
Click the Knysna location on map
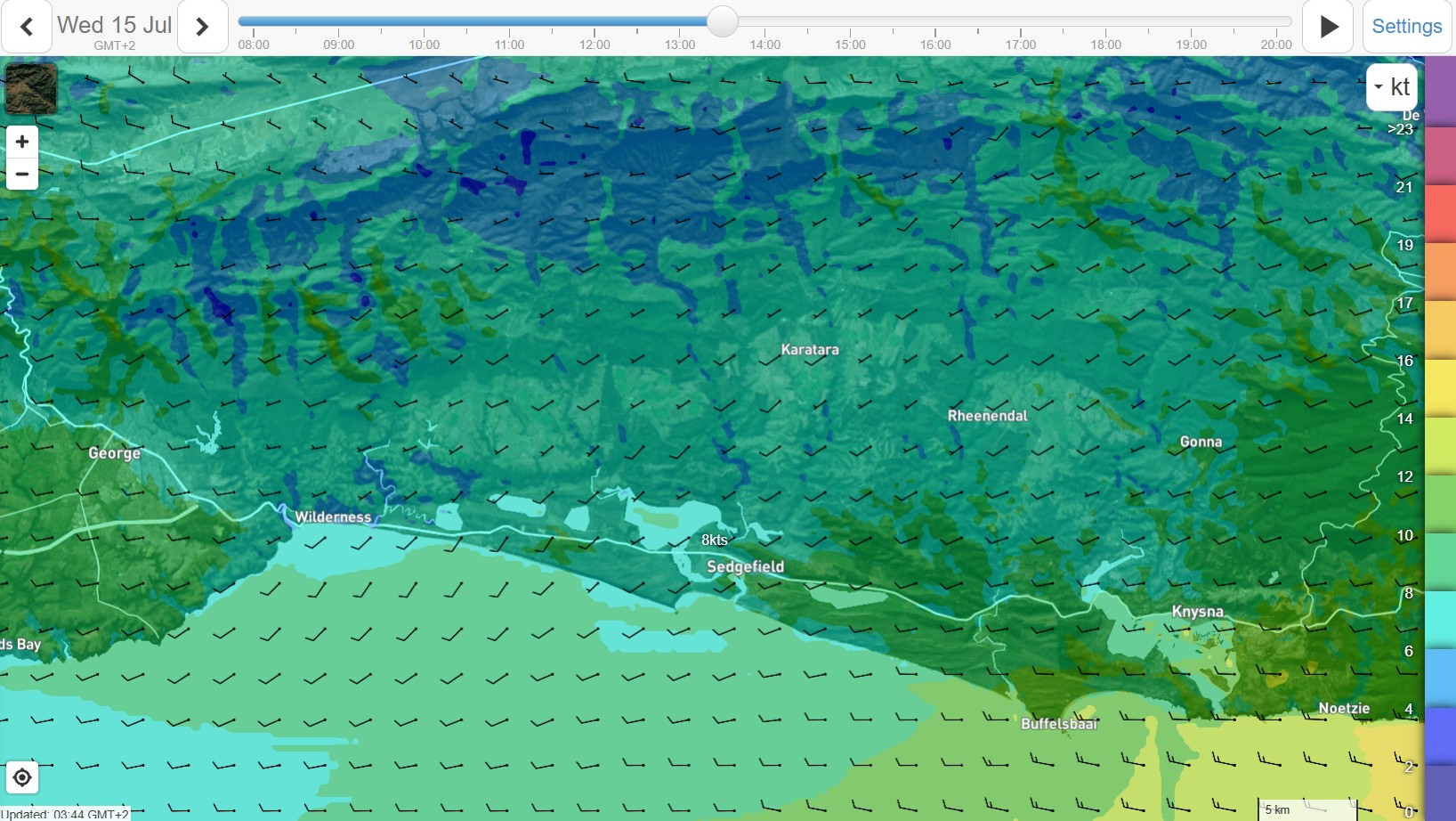[1198, 612]
